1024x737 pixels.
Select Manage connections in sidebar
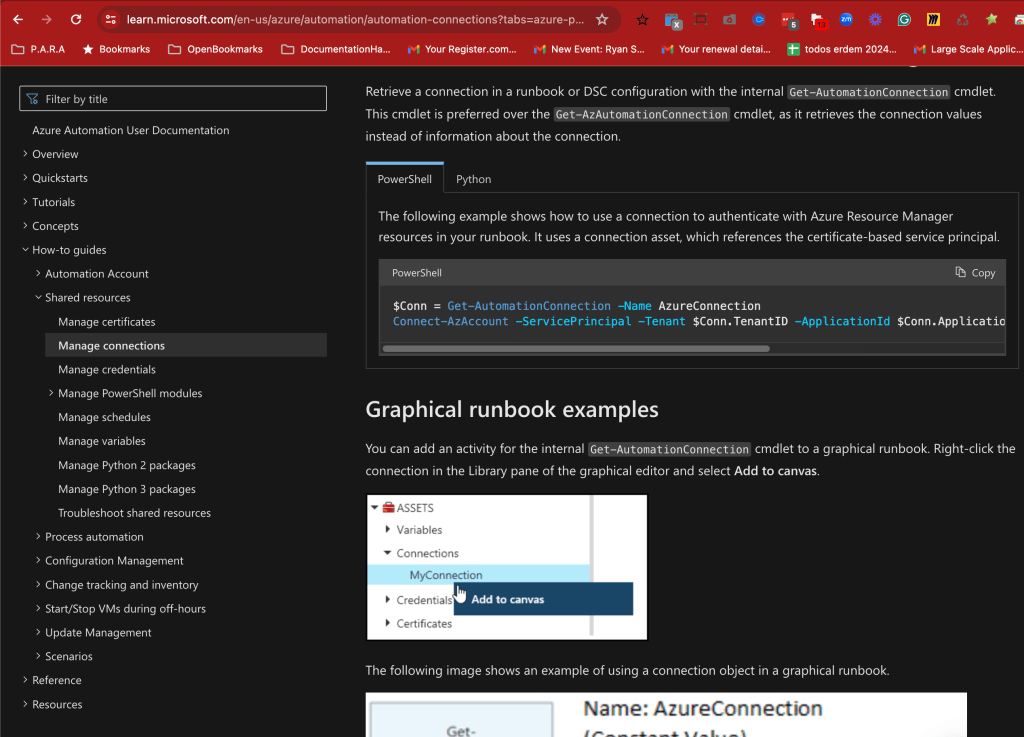click(185, 345)
